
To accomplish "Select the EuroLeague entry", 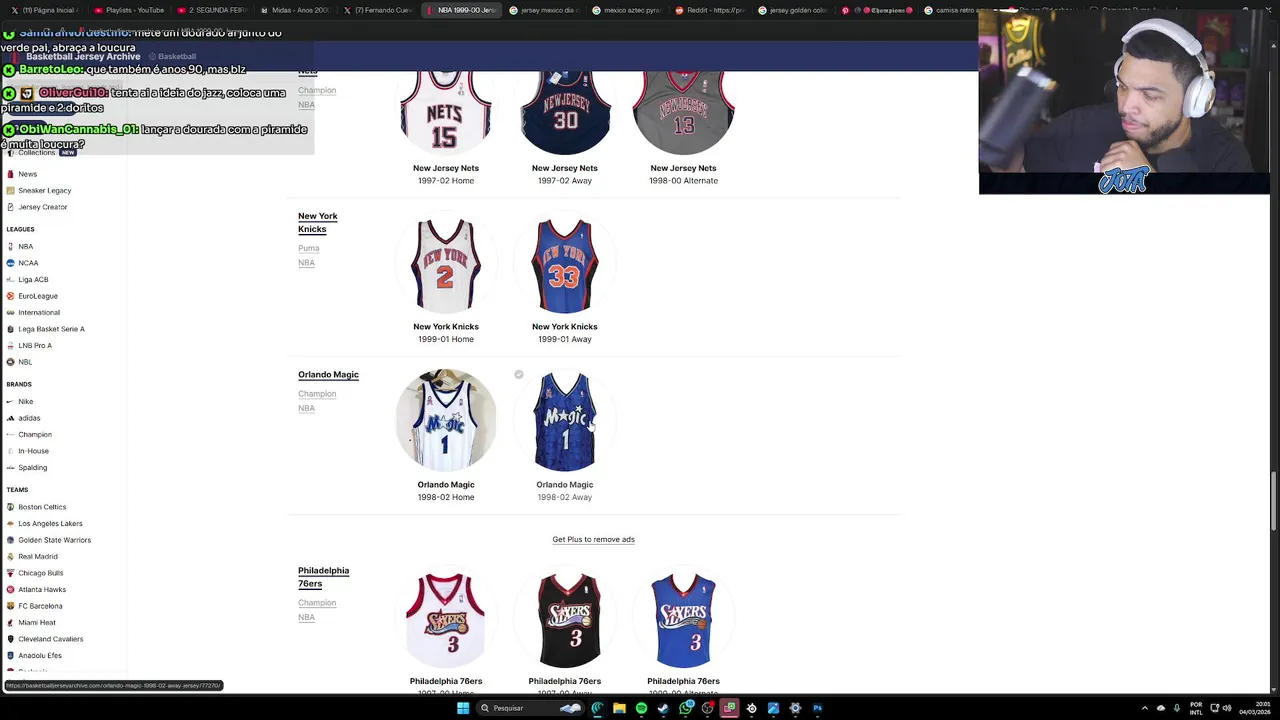I will click(32, 296).
